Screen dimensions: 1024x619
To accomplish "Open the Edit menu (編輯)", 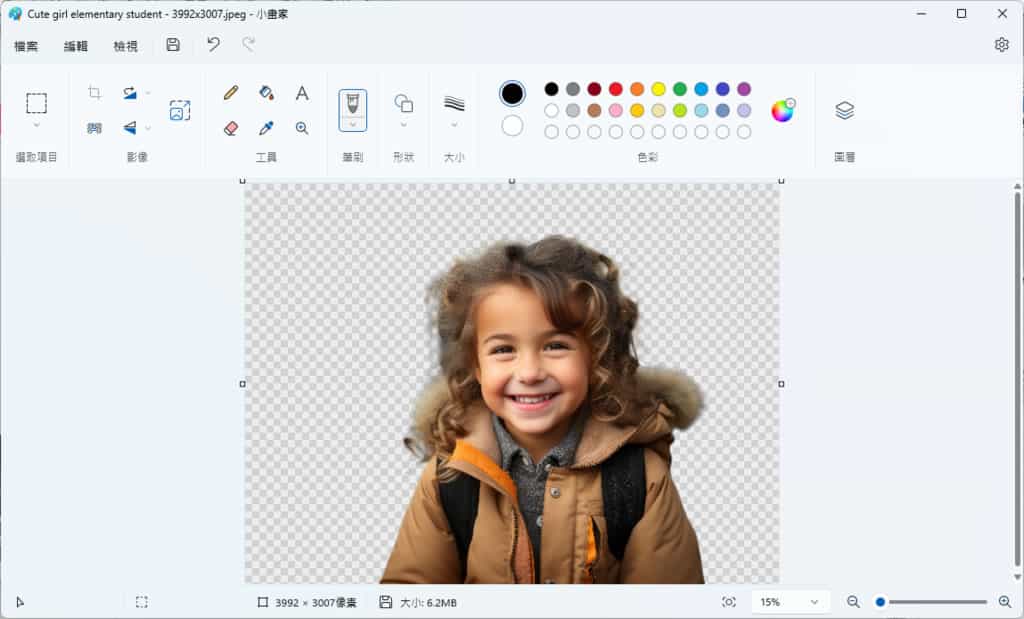I will 76,46.
